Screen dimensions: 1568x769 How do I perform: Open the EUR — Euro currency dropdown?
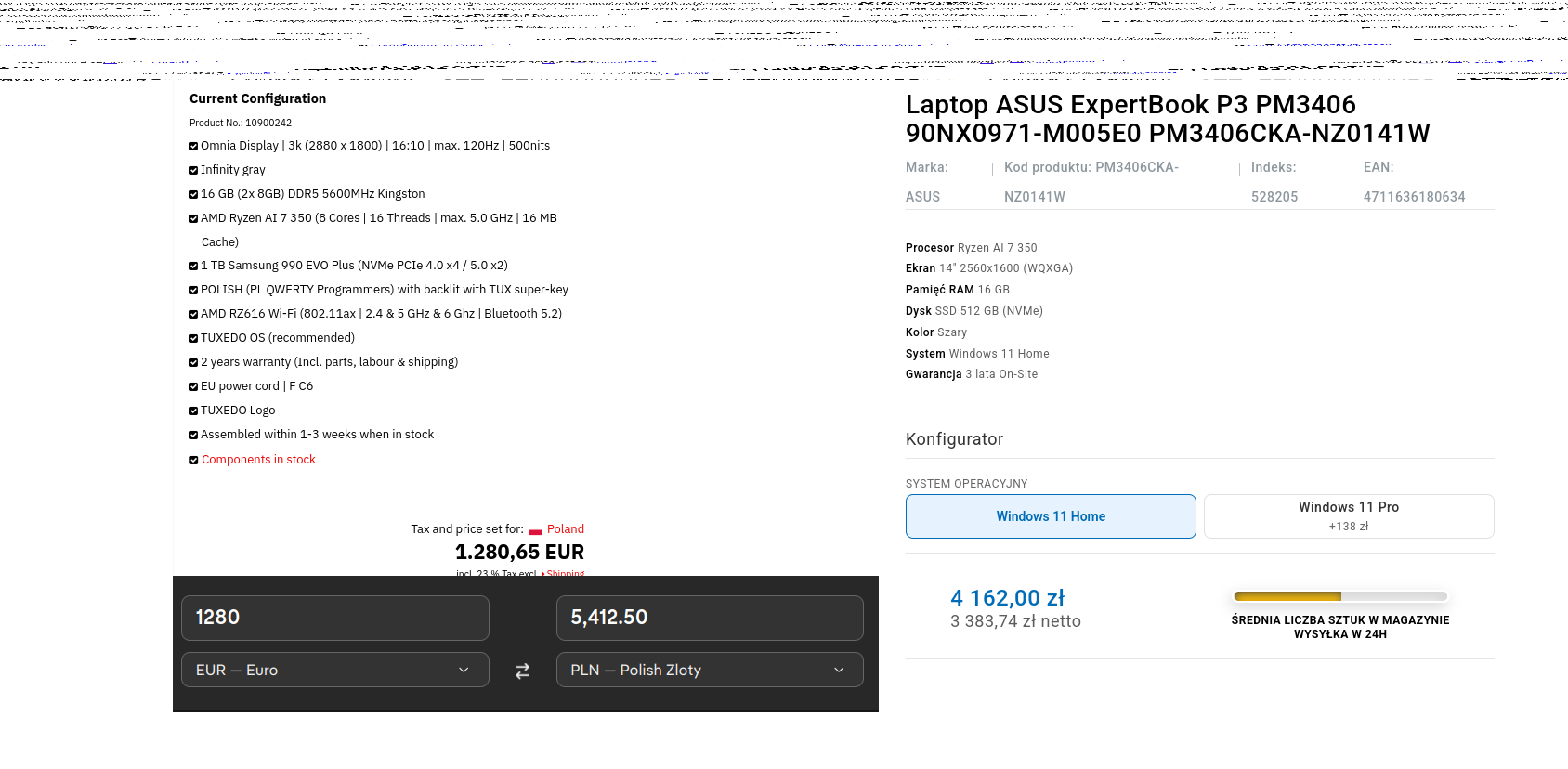pos(334,670)
